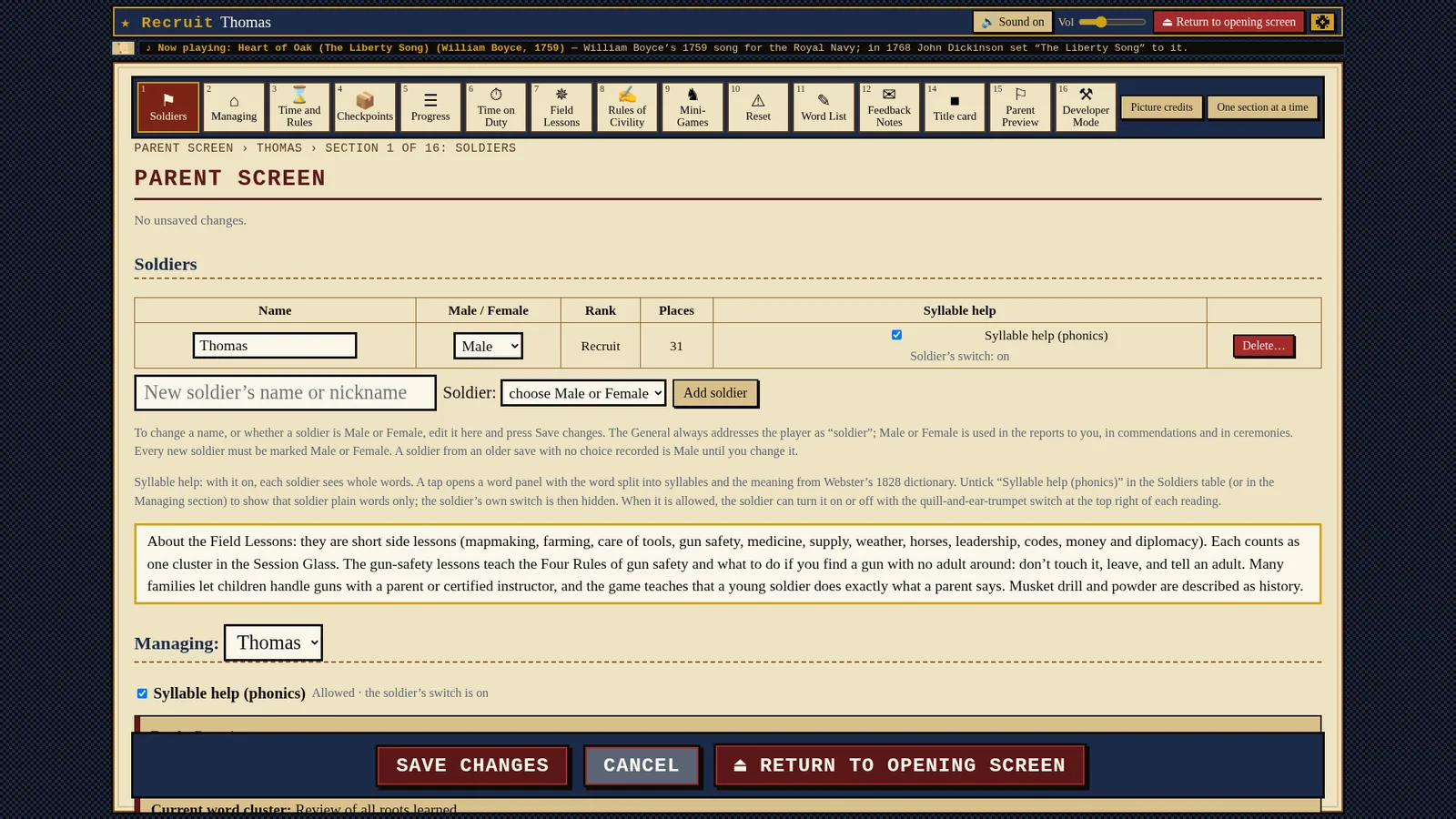
Task: Click THOMAS in the breadcrumb
Action: 279,147
